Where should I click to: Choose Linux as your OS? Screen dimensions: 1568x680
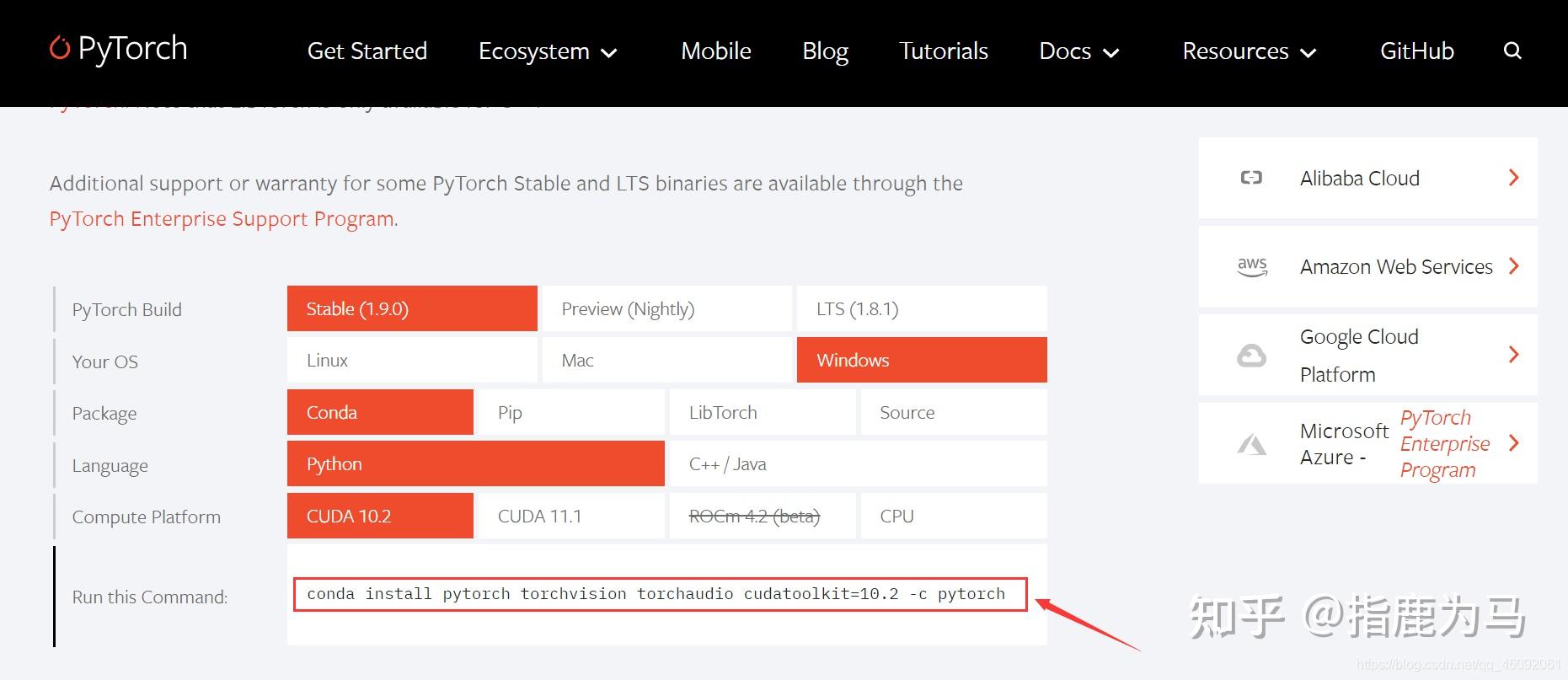pyautogui.click(x=412, y=361)
